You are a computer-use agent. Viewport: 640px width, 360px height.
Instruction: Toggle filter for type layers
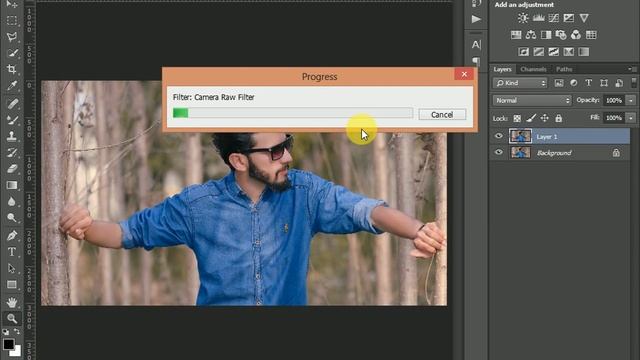589,83
